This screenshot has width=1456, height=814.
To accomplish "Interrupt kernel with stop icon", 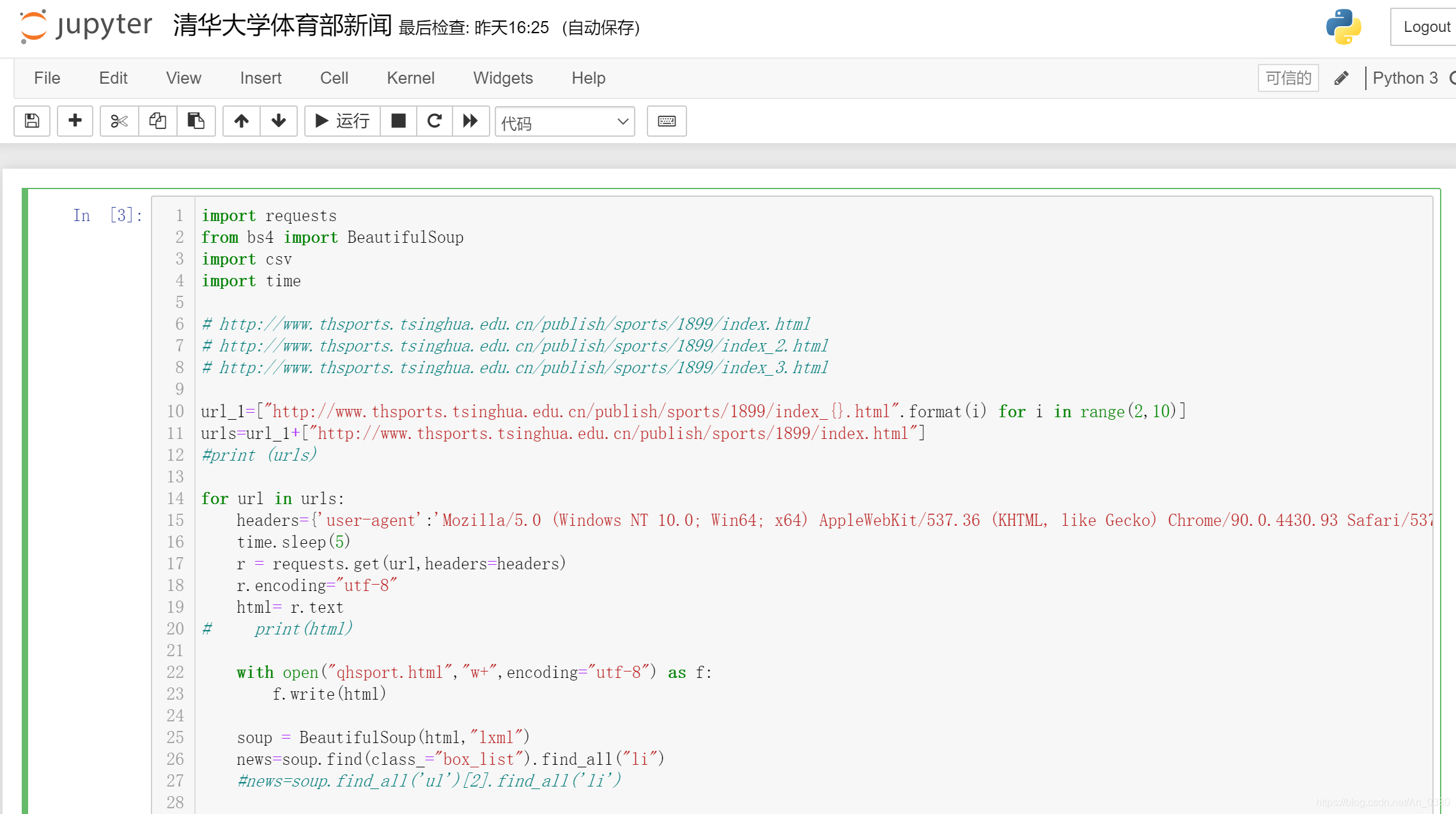I will click(x=398, y=121).
